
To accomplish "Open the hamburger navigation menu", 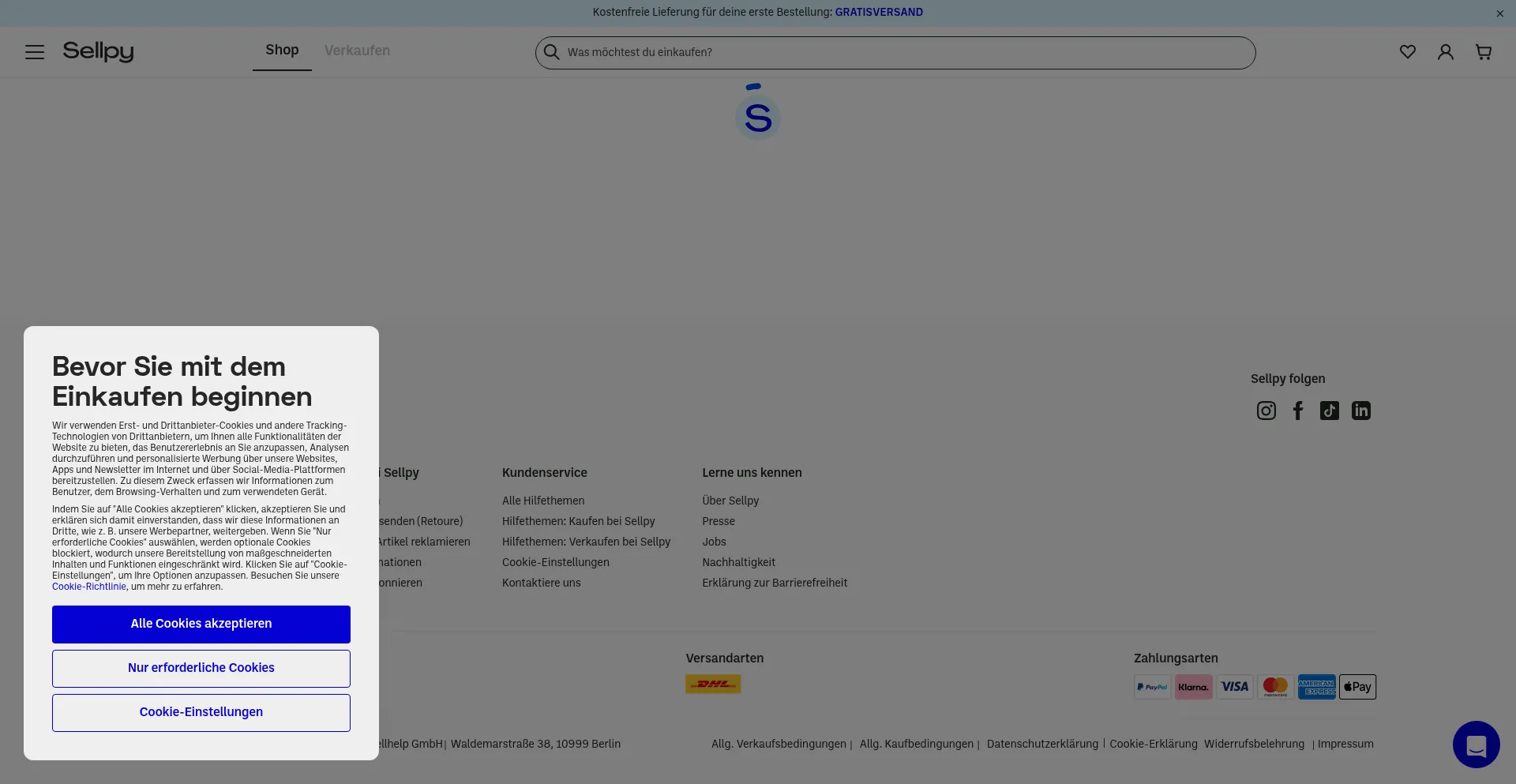I will [x=35, y=52].
